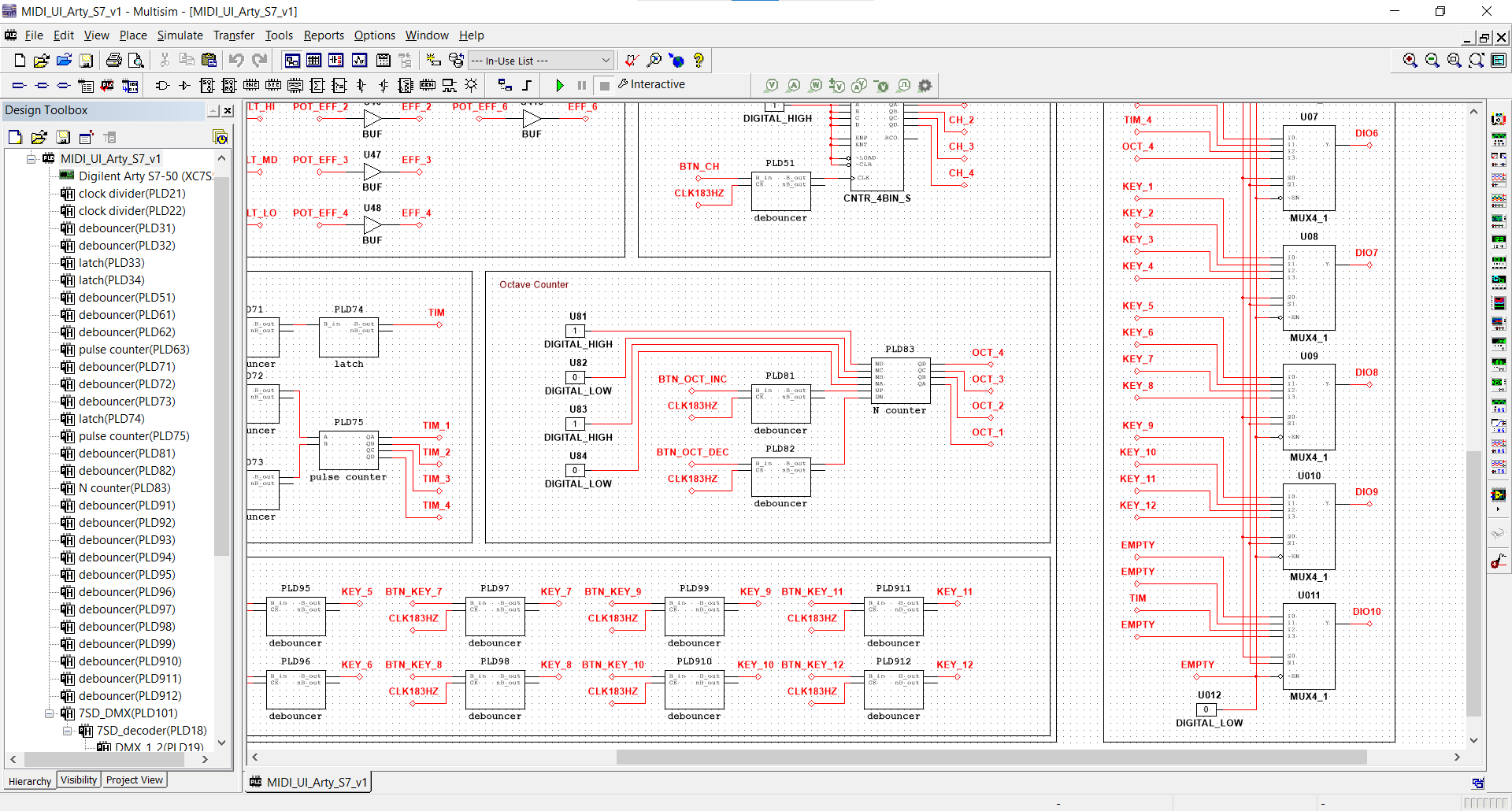1512x811 pixels.
Task: Collapse the 7SD_decoder(PLD18) node
Action: click(x=67, y=731)
